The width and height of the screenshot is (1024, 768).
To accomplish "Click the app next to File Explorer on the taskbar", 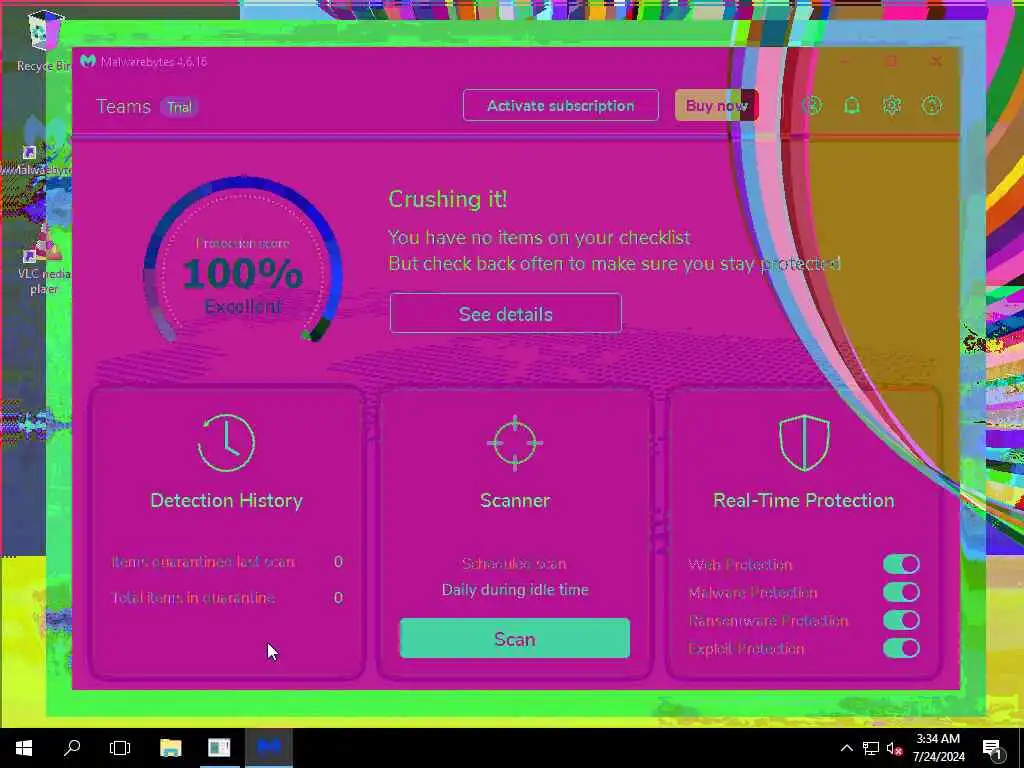I will [x=219, y=748].
